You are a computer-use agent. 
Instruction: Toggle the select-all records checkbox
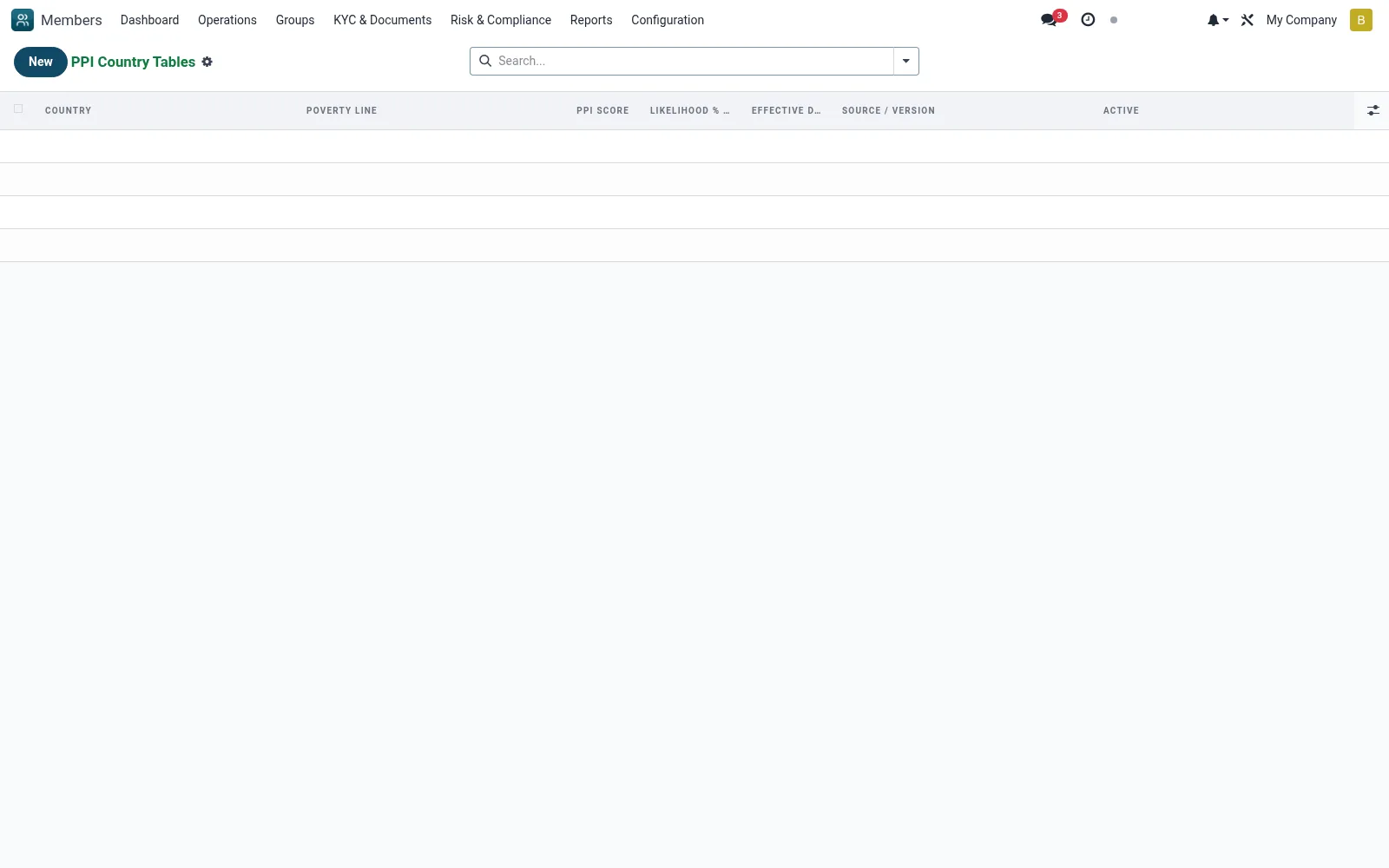[18, 109]
